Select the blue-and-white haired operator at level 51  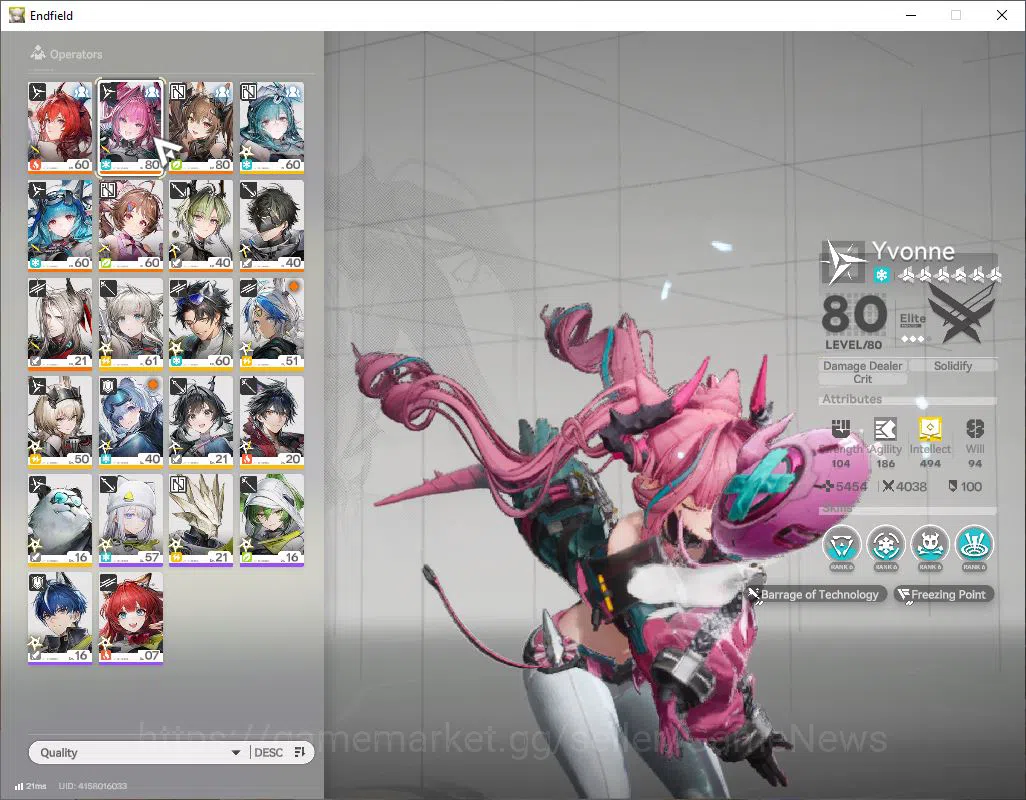pyautogui.click(x=272, y=323)
